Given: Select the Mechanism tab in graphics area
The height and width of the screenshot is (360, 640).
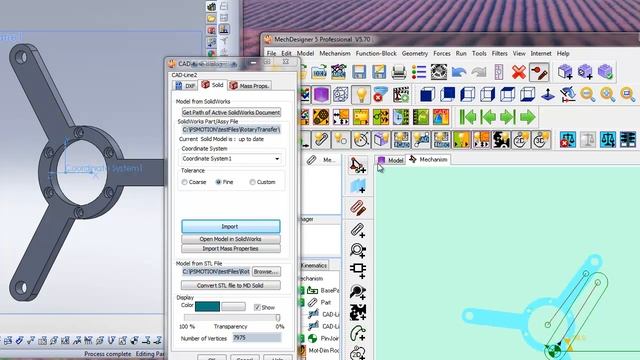Looking at the screenshot, I should pyautogui.click(x=429, y=159).
